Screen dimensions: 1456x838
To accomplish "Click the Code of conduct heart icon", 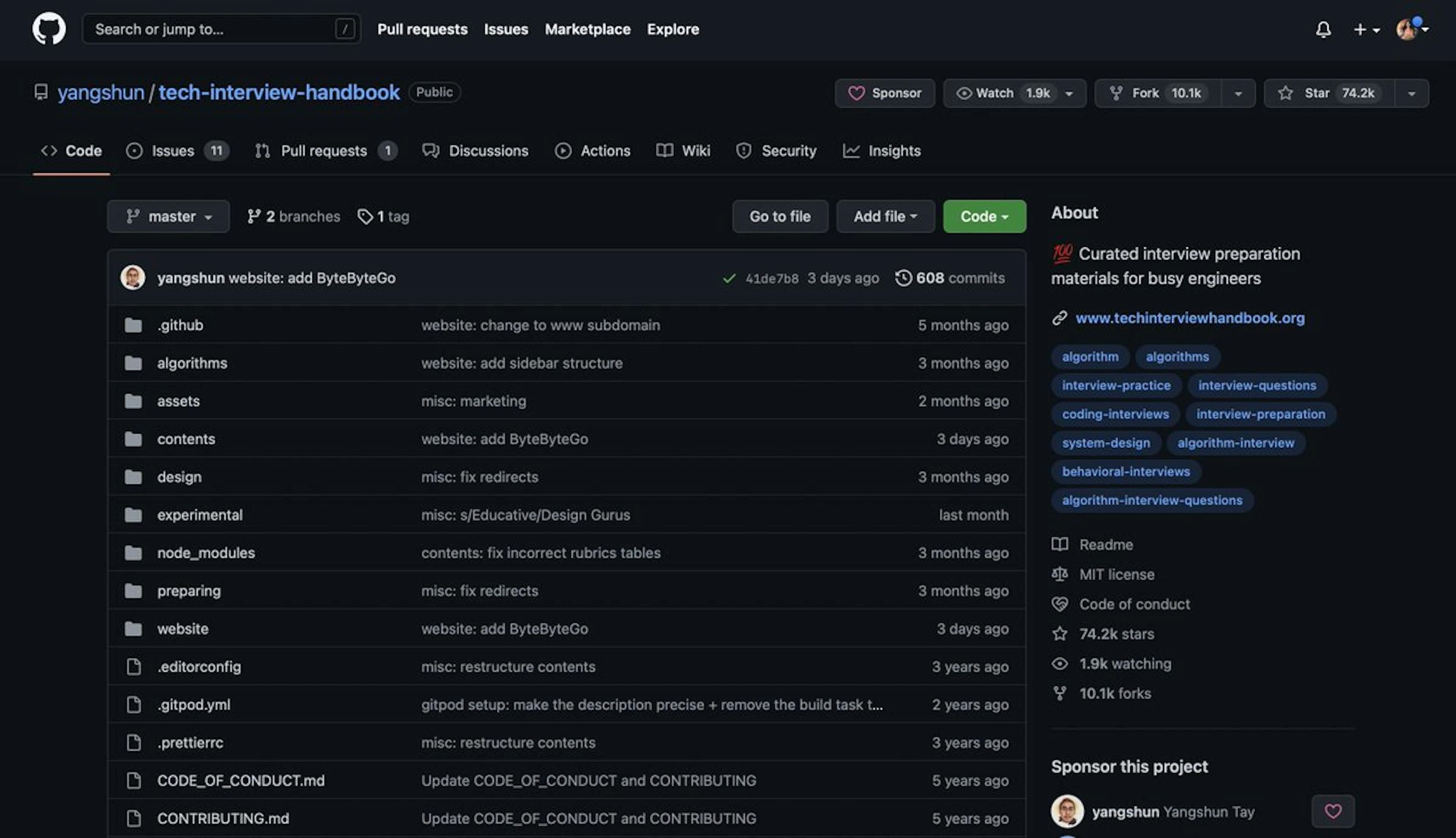I will (x=1060, y=604).
